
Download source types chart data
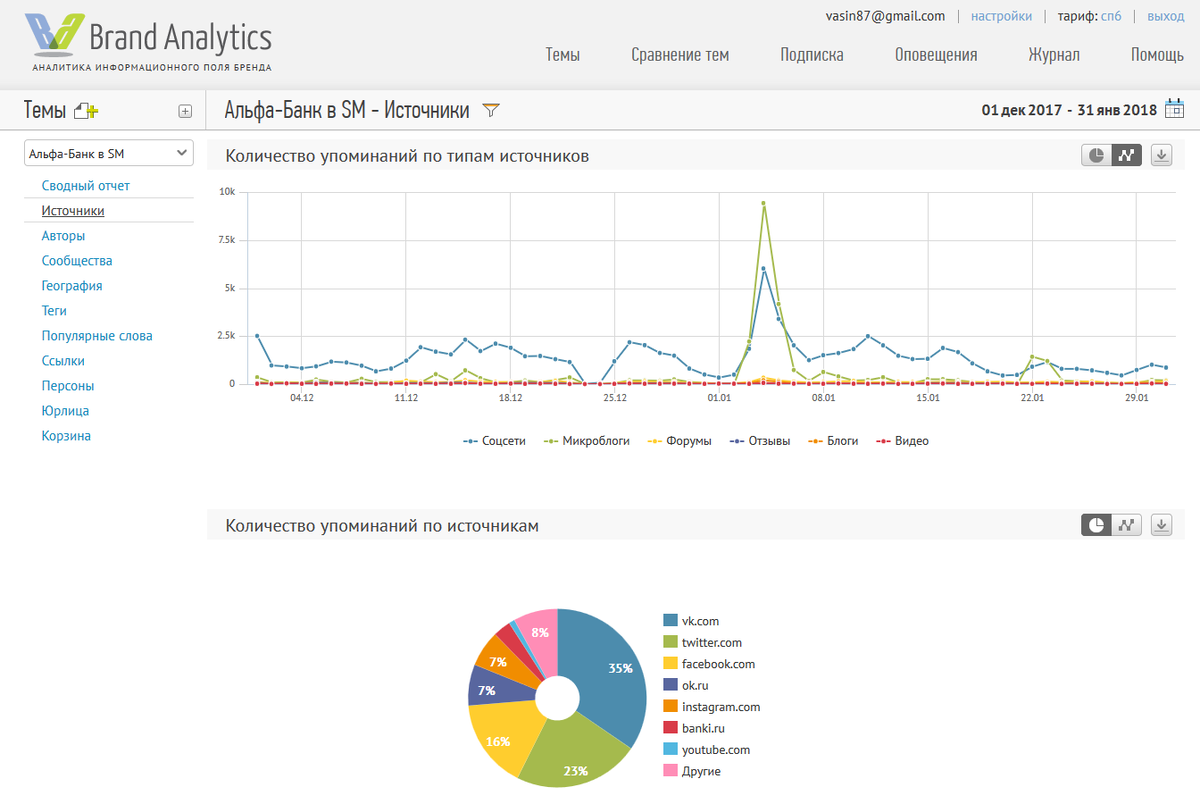coord(1161,155)
